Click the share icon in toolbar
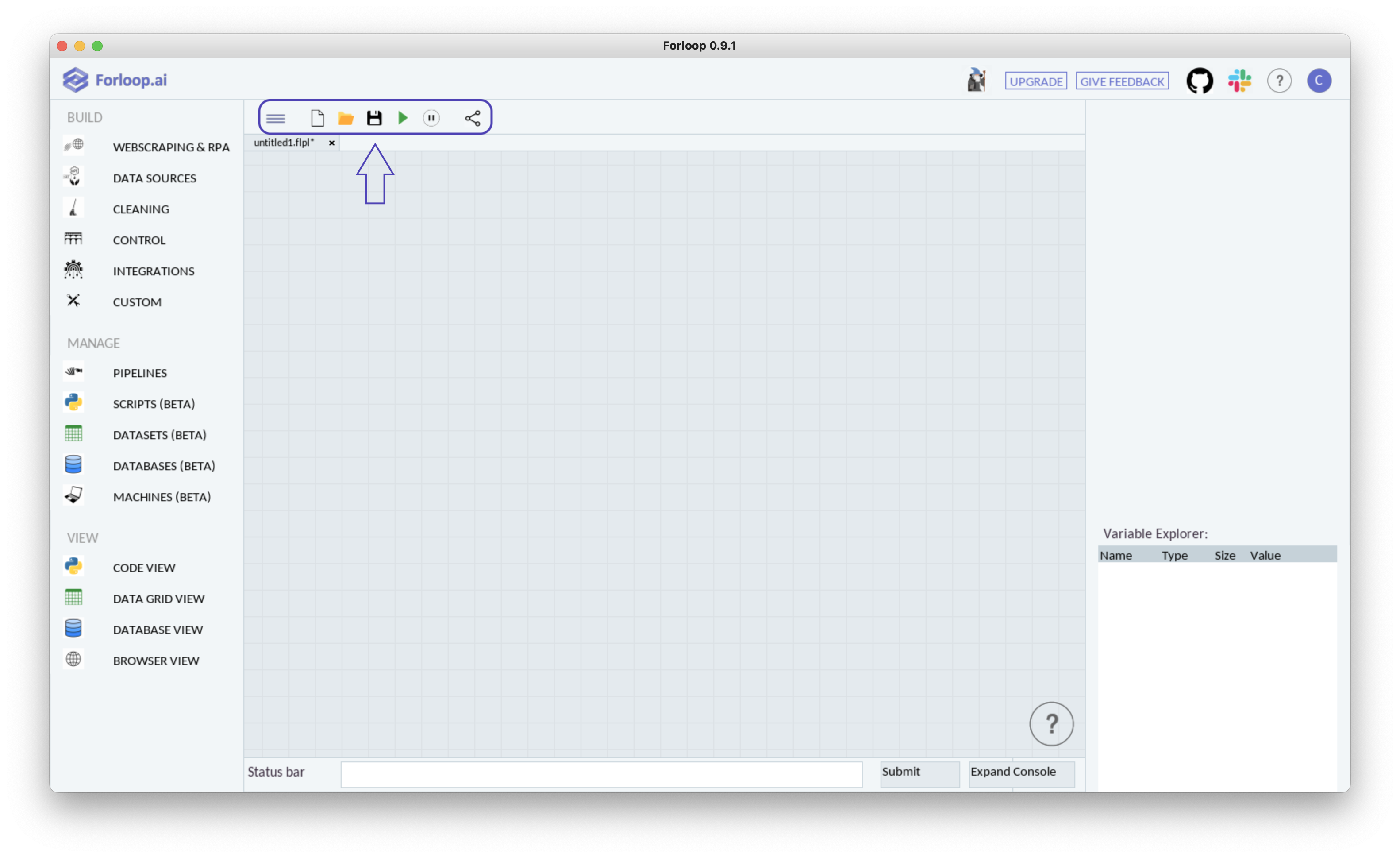Viewport: 1400px width, 858px height. click(x=473, y=118)
